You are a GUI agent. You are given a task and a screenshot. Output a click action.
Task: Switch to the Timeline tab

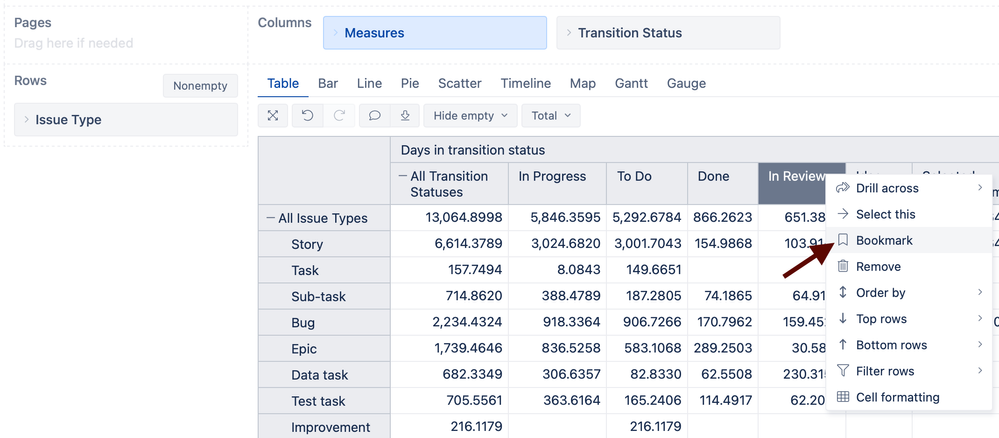(x=526, y=84)
